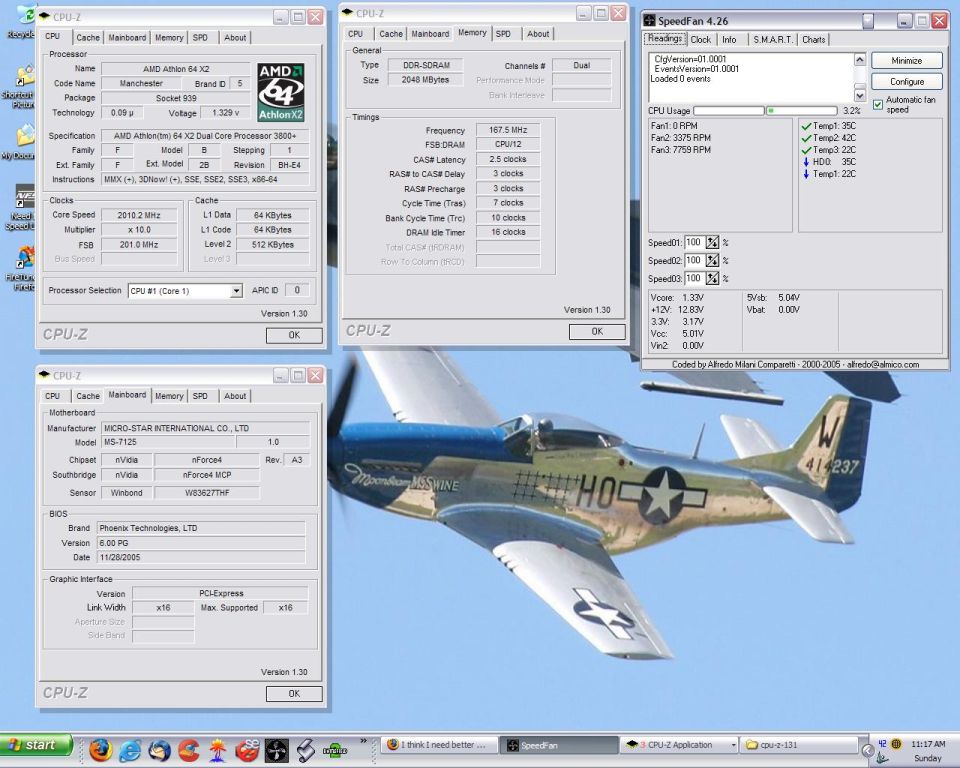960x768 pixels.
Task: Click OK in the Memory CPU-Z window
Action: click(x=597, y=331)
